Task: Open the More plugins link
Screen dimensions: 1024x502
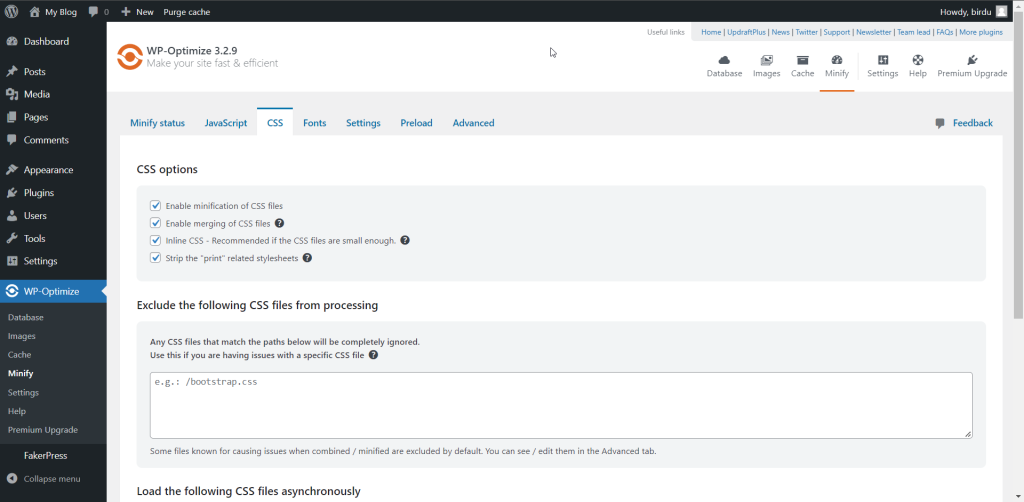Action: click(x=981, y=32)
